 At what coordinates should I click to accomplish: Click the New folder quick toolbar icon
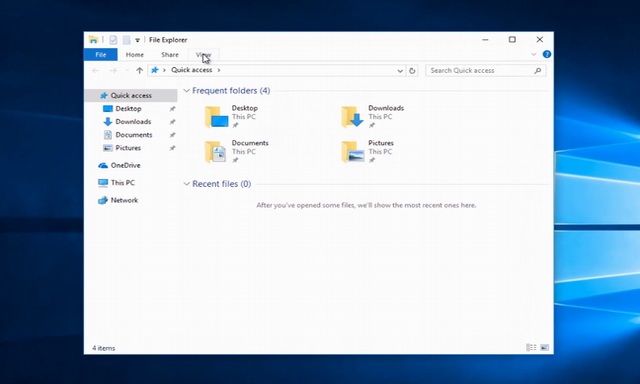127,40
